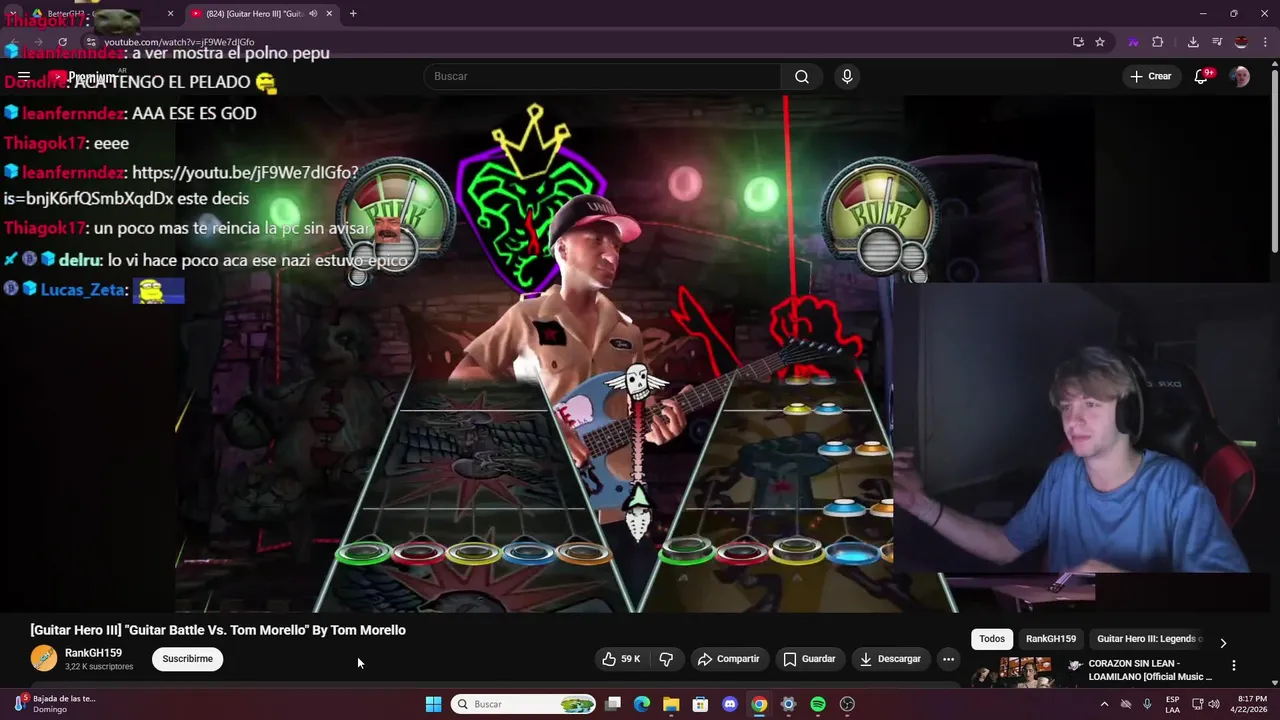Click the Guitar Hero video player
This screenshot has height=720, width=1280.
(x=640, y=353)
